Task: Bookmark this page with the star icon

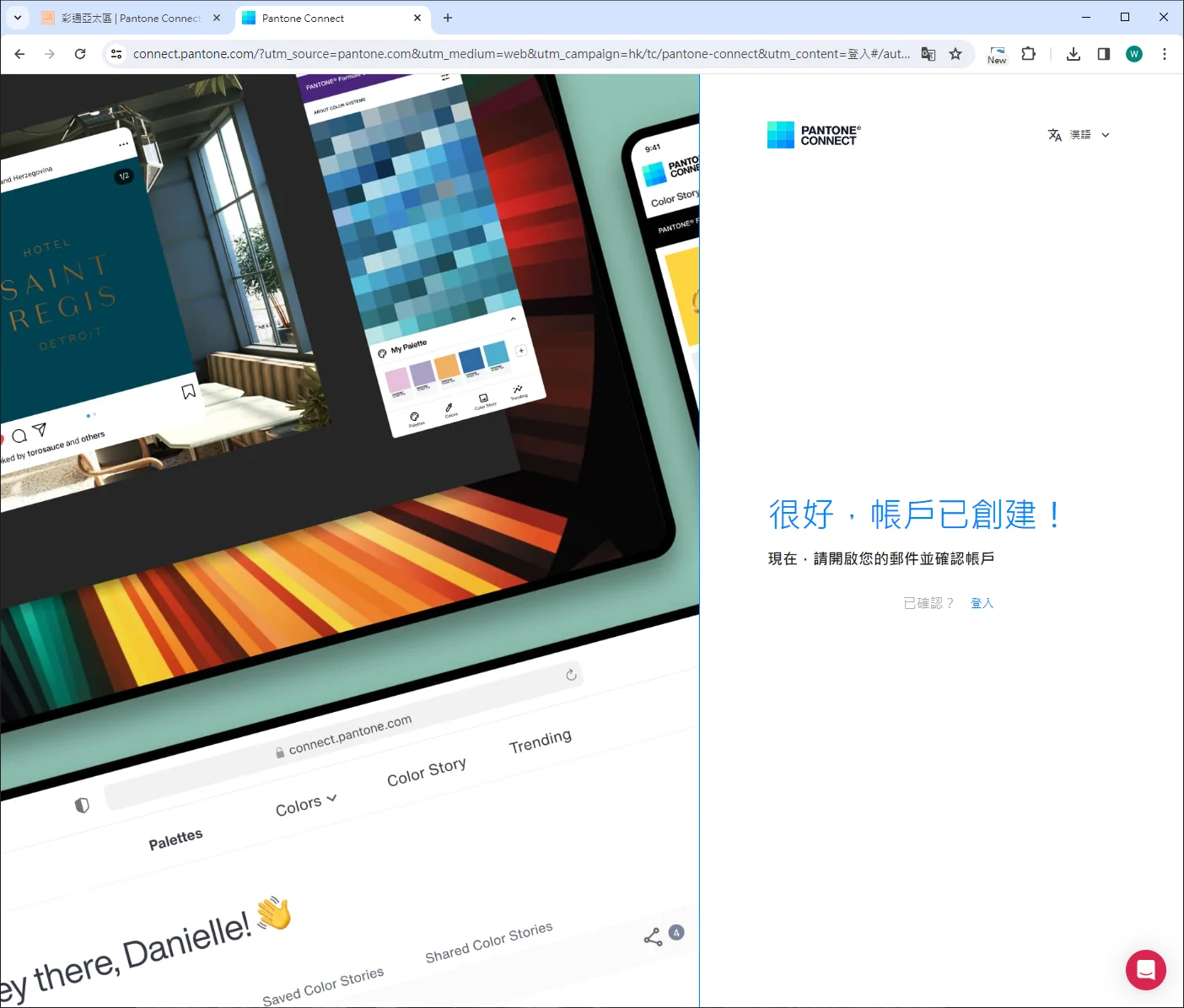Action: click(955, 54)
